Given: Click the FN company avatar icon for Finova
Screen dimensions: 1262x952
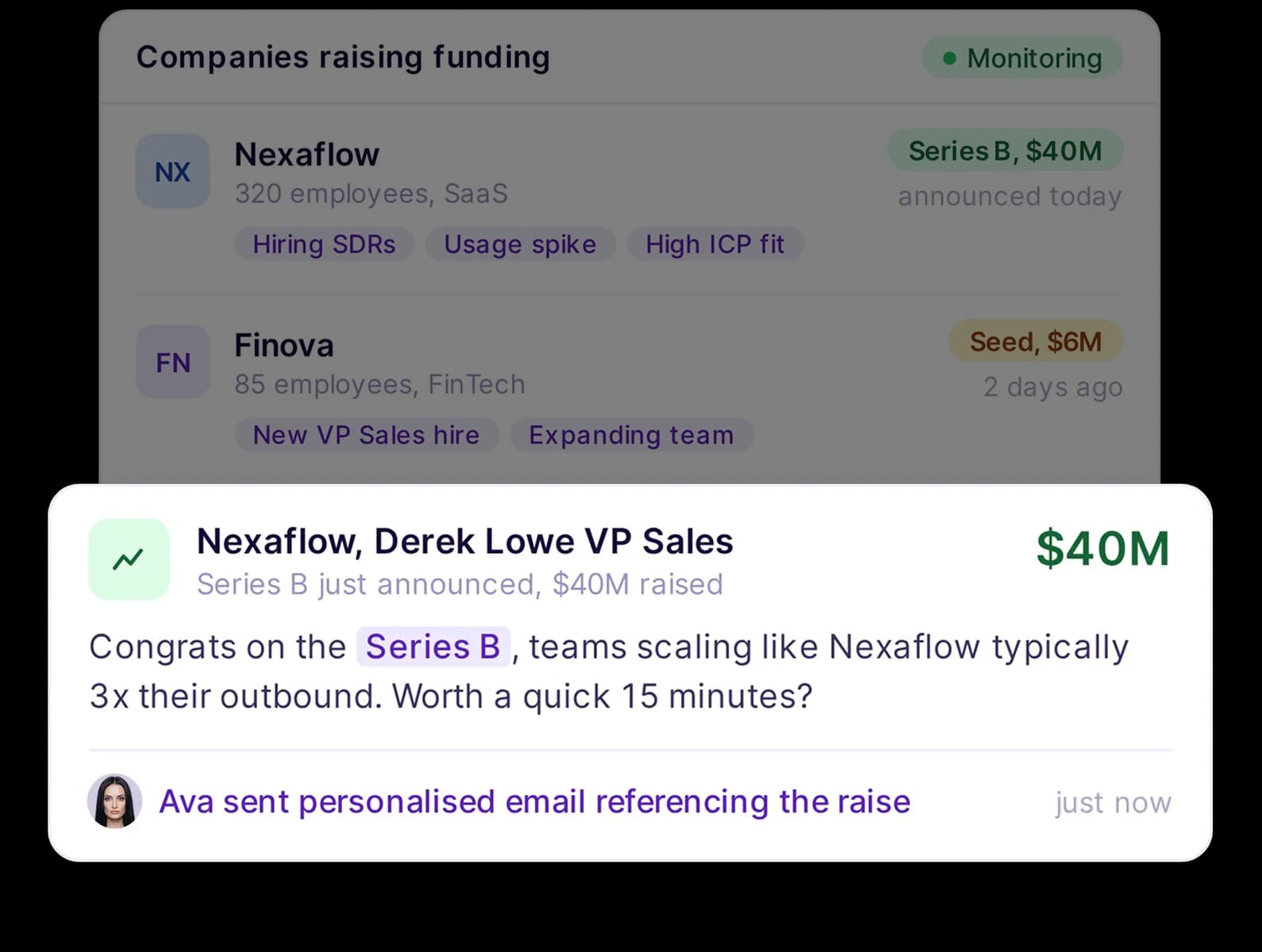Looking at the screenshot, I should tap(172, 363).
